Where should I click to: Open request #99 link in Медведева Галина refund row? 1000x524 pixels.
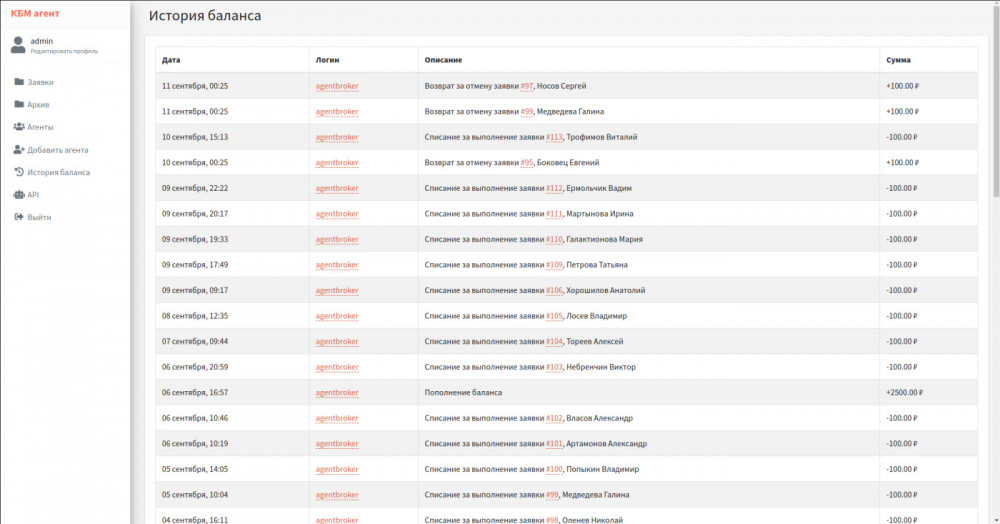point(527,112)
